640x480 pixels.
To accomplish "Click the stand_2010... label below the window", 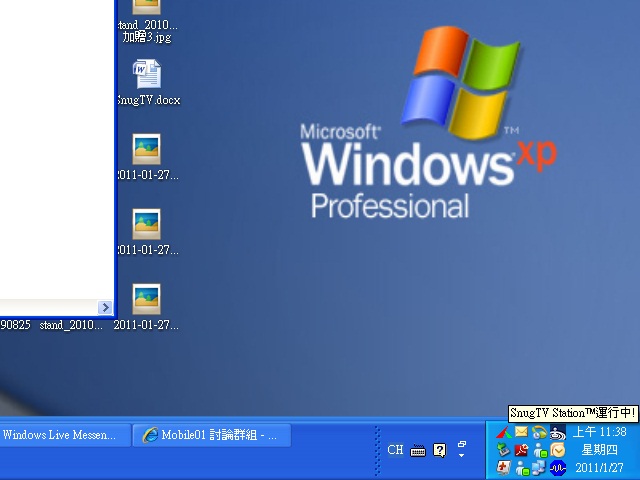I will coord(71,325).
